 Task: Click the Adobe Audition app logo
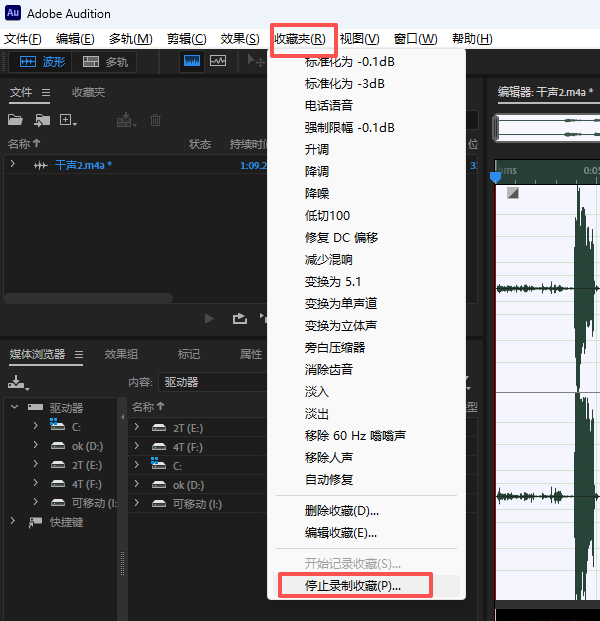point(13,13)
